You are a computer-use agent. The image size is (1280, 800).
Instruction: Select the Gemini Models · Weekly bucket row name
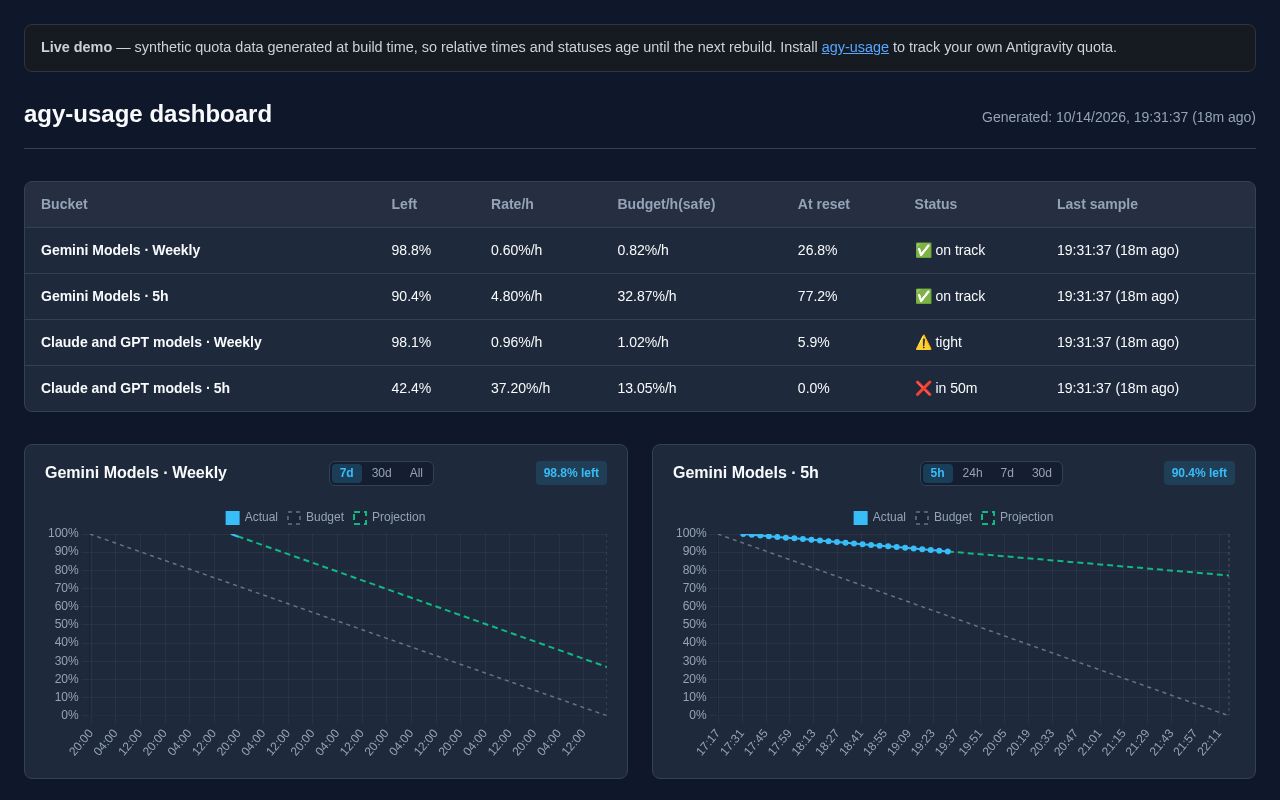(x=120, y=250)
